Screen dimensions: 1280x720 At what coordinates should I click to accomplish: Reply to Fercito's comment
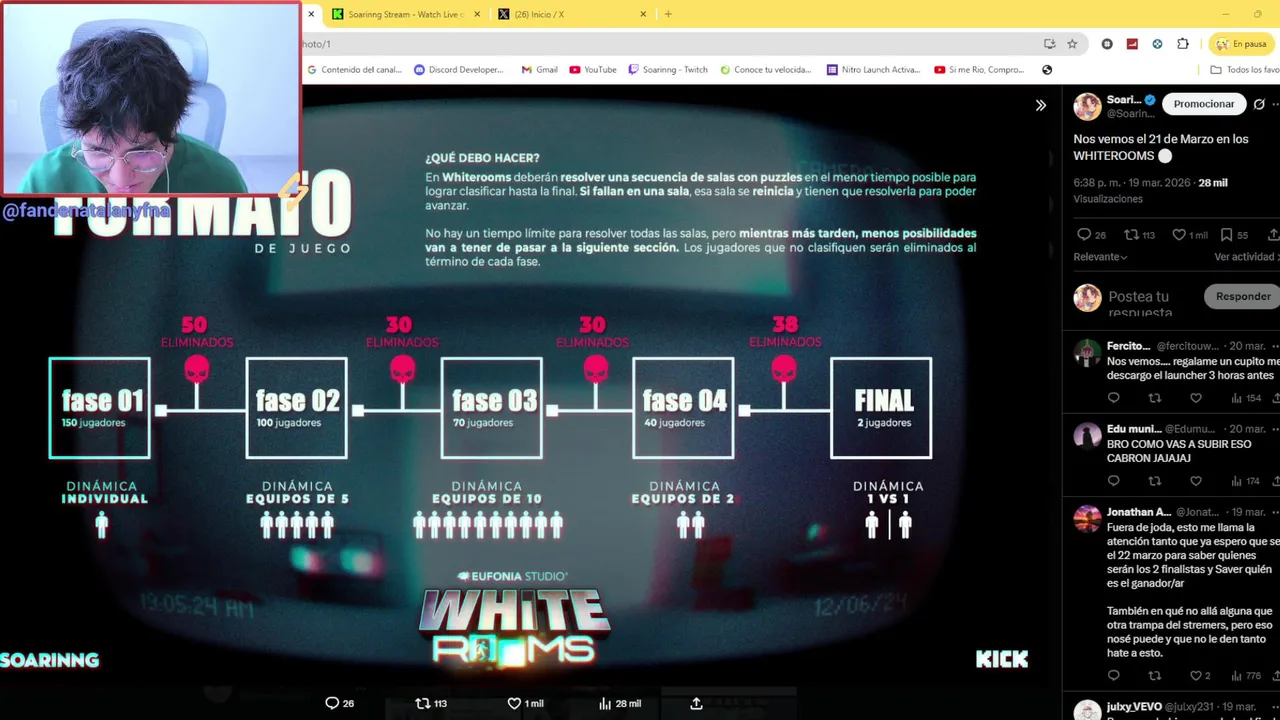(x=1114, y=398)
